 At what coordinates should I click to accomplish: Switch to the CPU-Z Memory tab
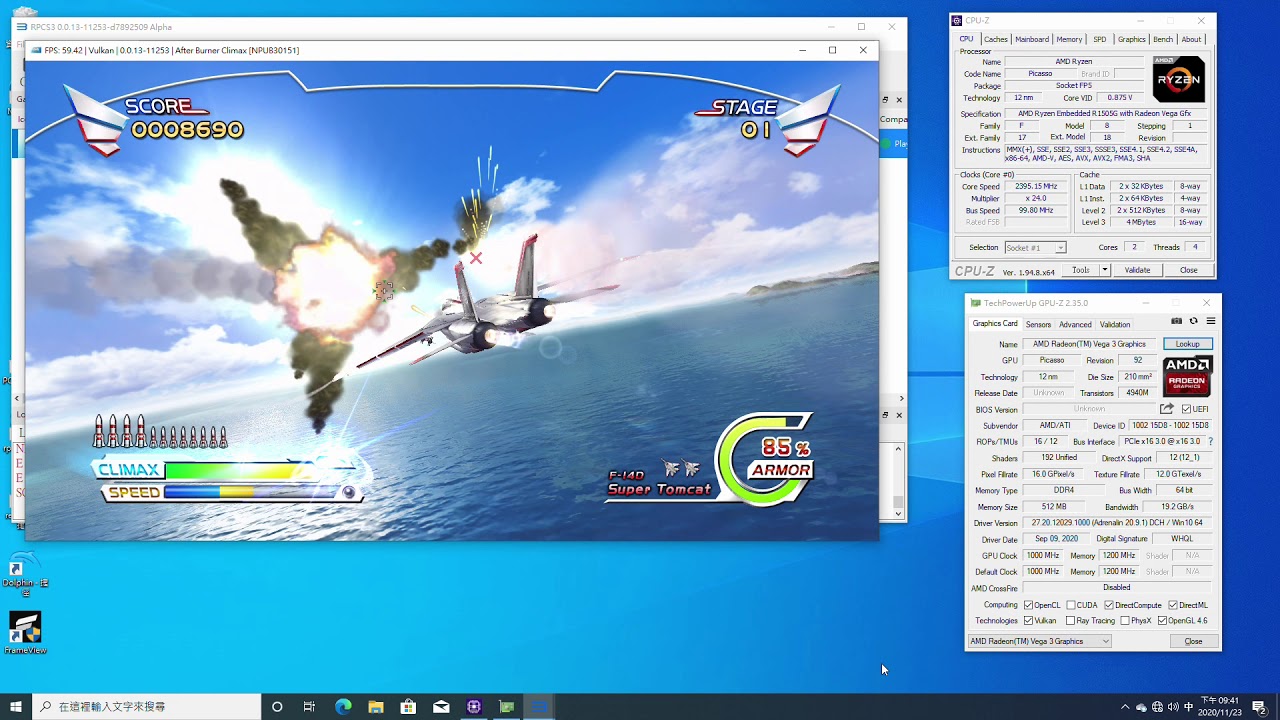tap(1069, 39)
